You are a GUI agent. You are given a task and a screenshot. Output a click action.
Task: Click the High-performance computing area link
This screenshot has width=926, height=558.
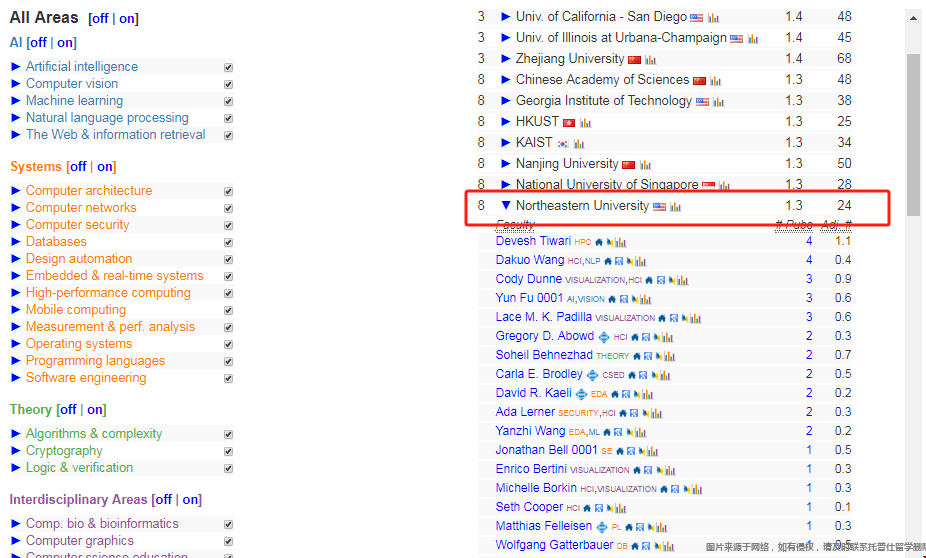[108, 293]
